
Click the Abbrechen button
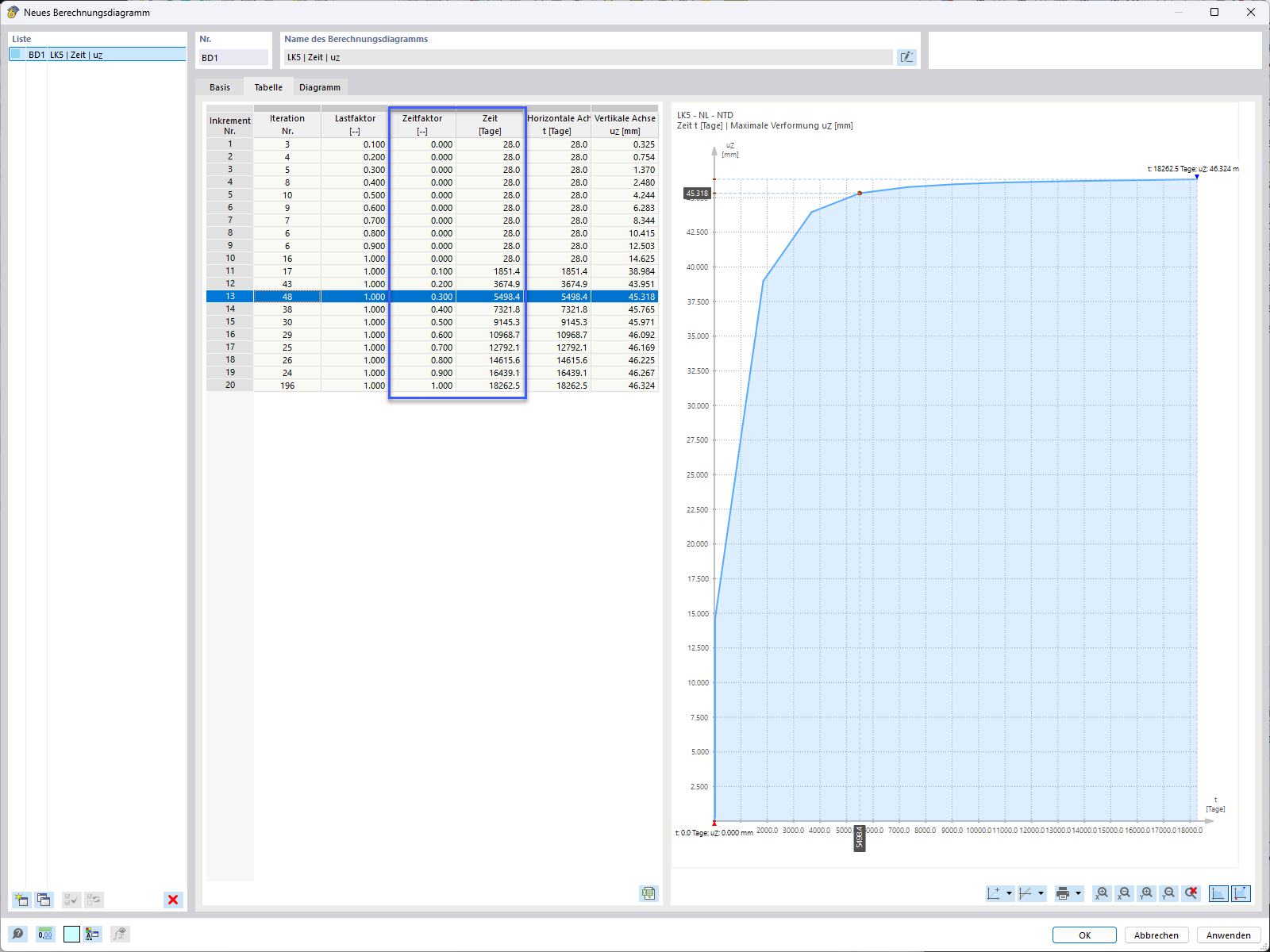1156,935
